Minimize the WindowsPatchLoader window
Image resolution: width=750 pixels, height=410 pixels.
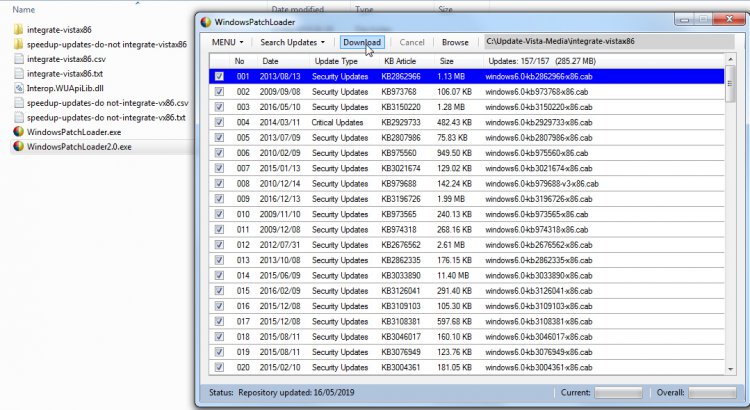[684, 20]
